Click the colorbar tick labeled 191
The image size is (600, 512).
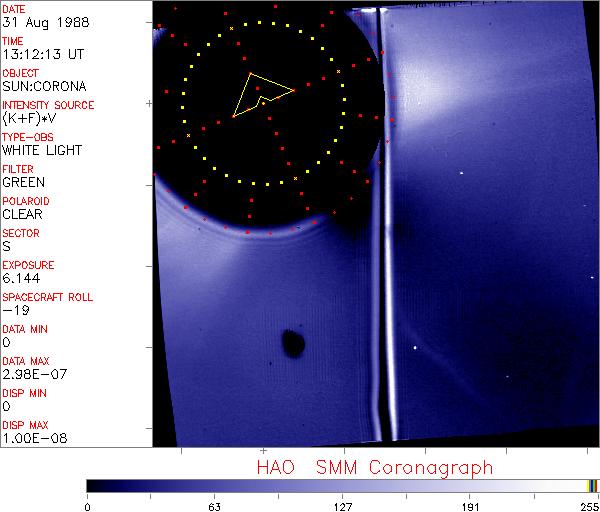(470, 506)
